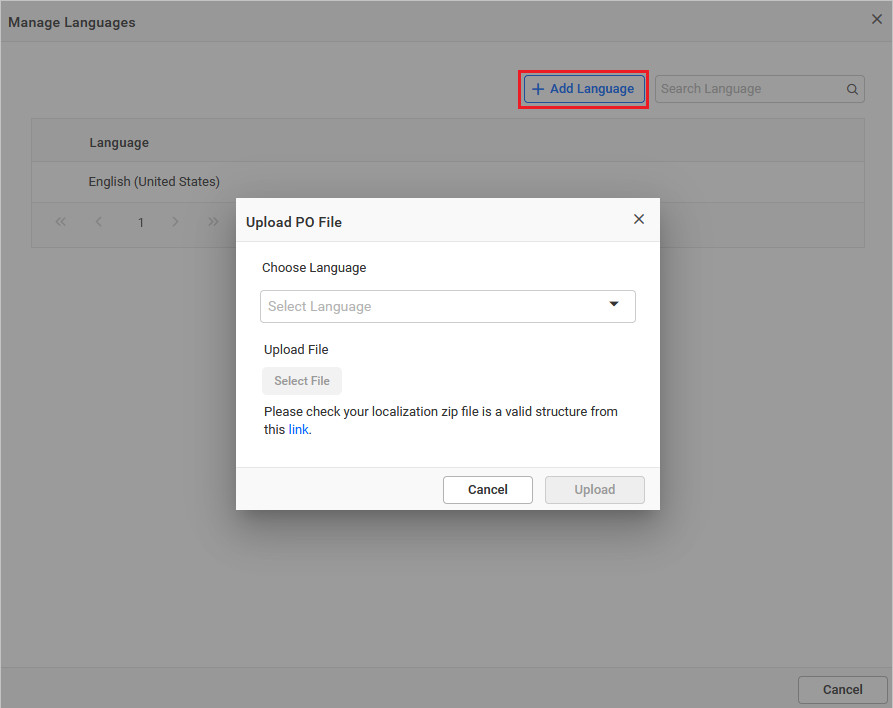Select page number 1 in pagination

click(x=139, y=222)
